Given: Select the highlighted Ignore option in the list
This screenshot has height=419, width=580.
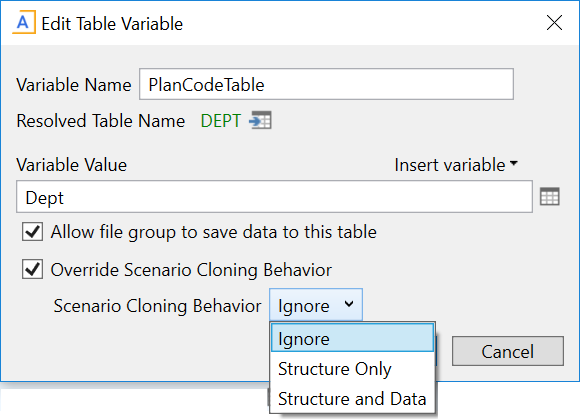Looking at the screenshot, I should click(352, 337).
